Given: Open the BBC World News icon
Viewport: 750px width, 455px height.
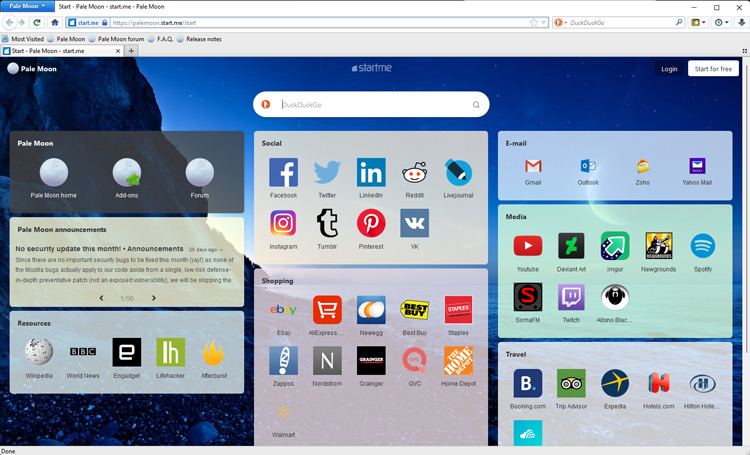Looking at the screenshot, I should tap(83, 352).
